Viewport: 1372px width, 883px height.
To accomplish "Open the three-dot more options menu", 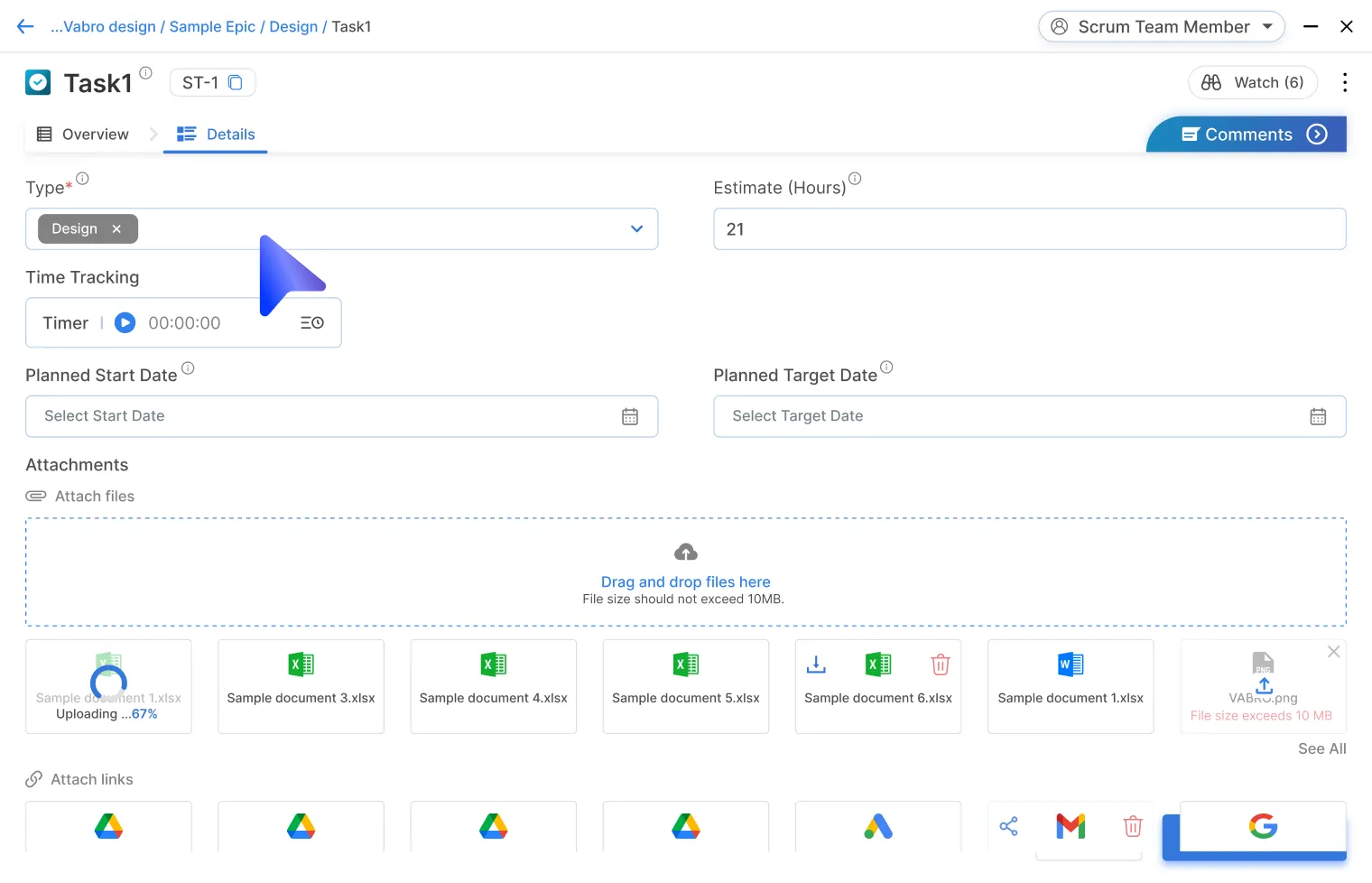I will coord(1345,83).
